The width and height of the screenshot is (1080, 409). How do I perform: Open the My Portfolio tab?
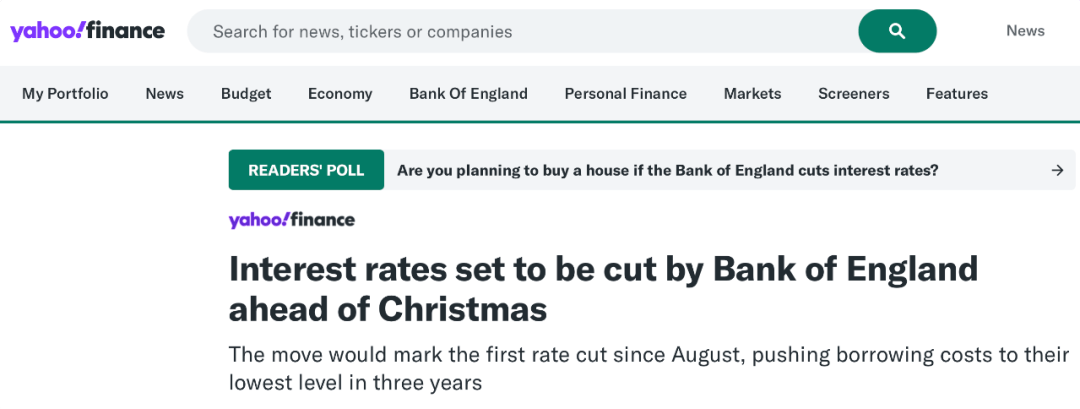click(65, 93)
